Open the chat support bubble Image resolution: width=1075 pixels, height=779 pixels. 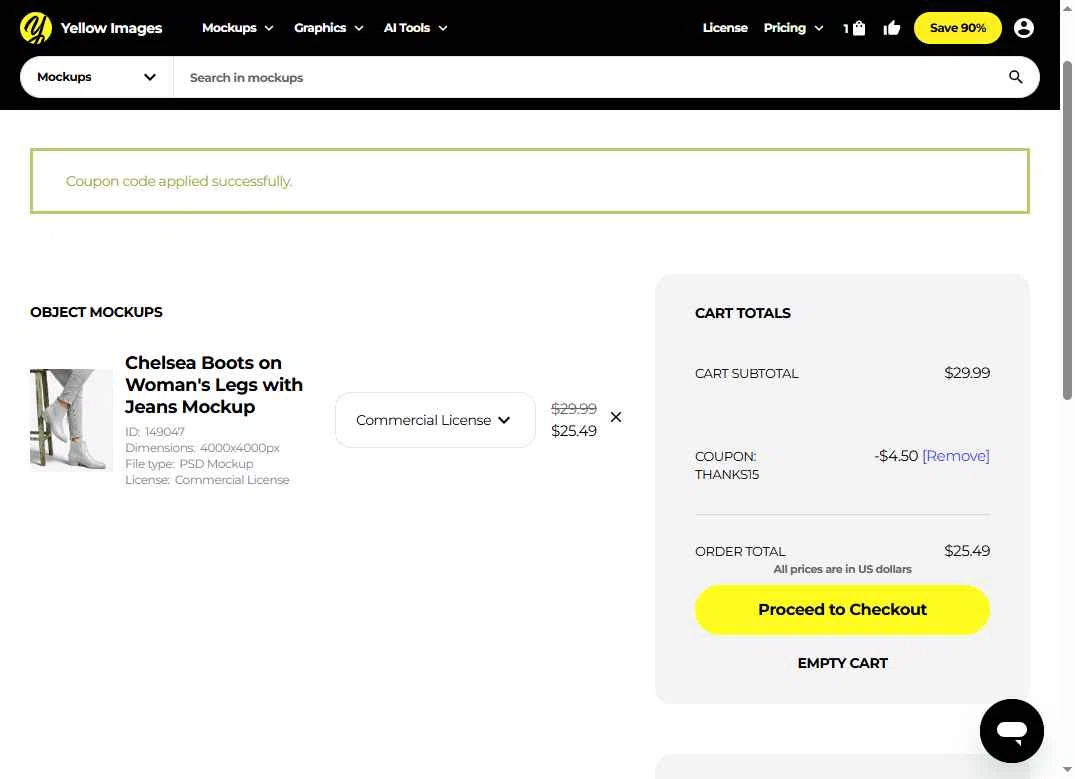tap(1011, 730)
